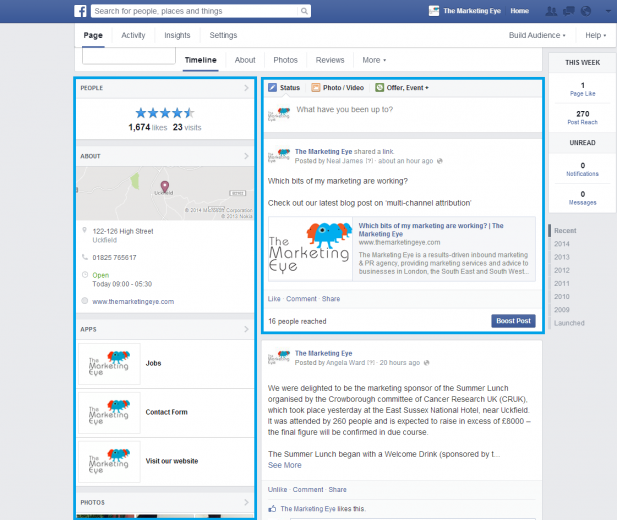This screenshot has height=520, width=617.
Task: Click page avatar on shared link post
Action: point(279,155)
